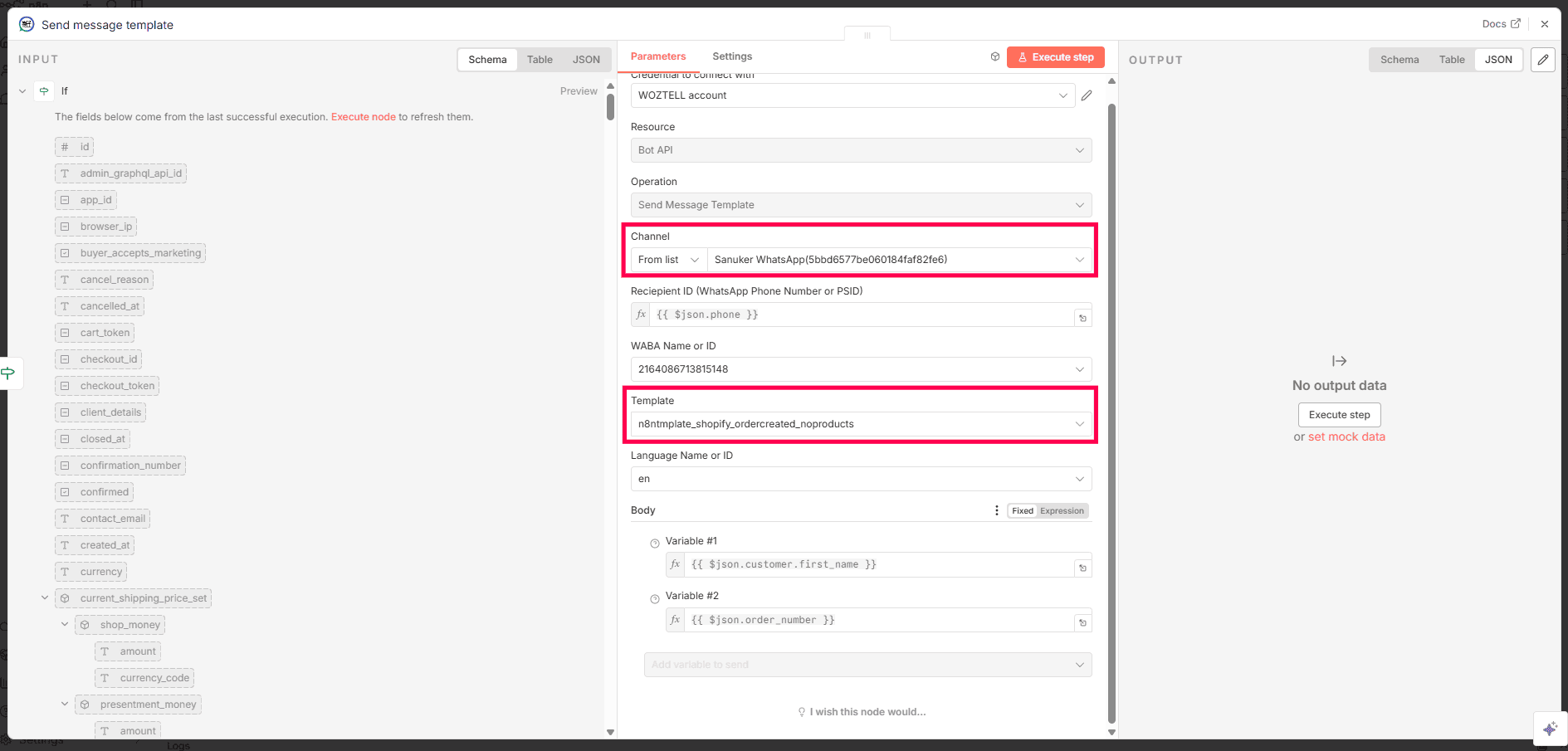Switch output view to Schema

[x=1399, y=60]
